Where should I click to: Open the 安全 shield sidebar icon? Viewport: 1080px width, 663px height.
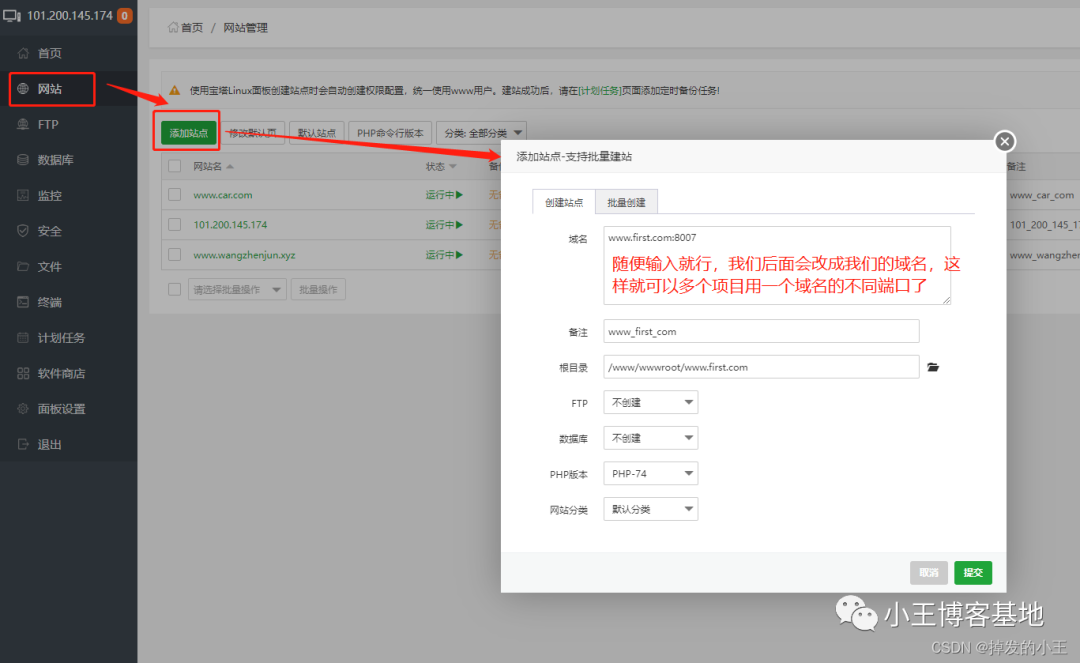pyautogui.click(x=23, y=231)
